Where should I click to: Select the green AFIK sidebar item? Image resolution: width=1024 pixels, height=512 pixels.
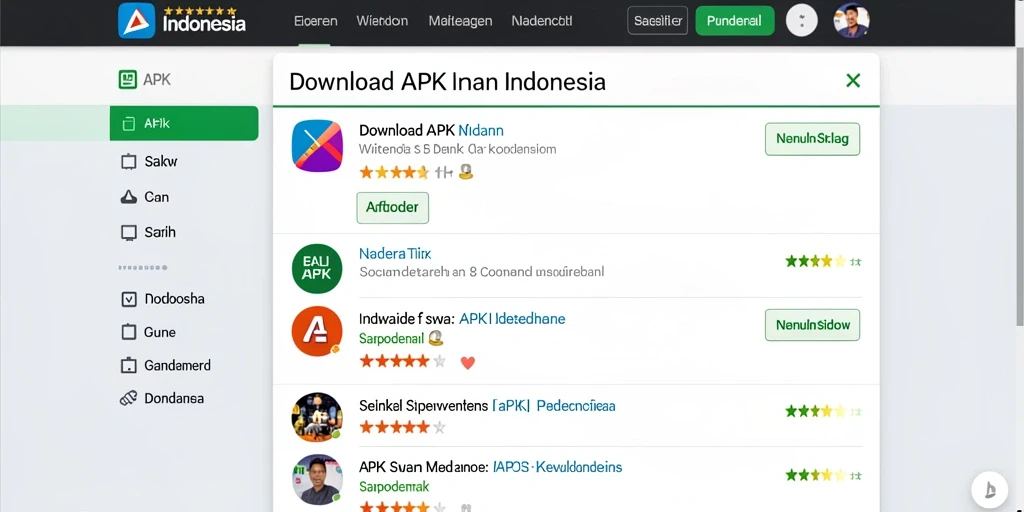pyautogui.click(x=184, y=123)
